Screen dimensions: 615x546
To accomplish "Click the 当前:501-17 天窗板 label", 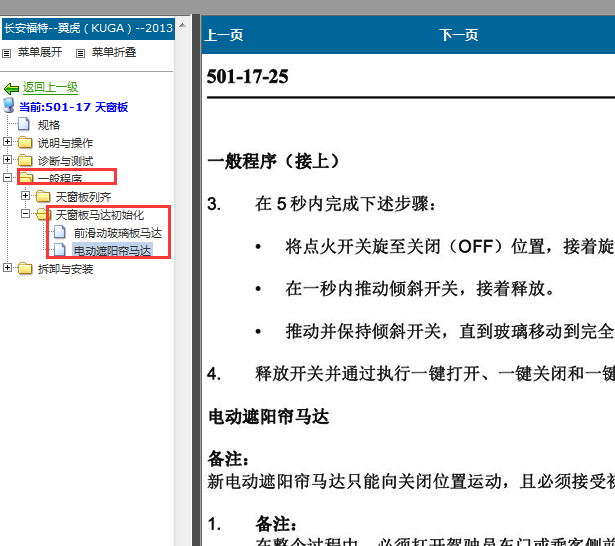I will click(x=73, y=107).
